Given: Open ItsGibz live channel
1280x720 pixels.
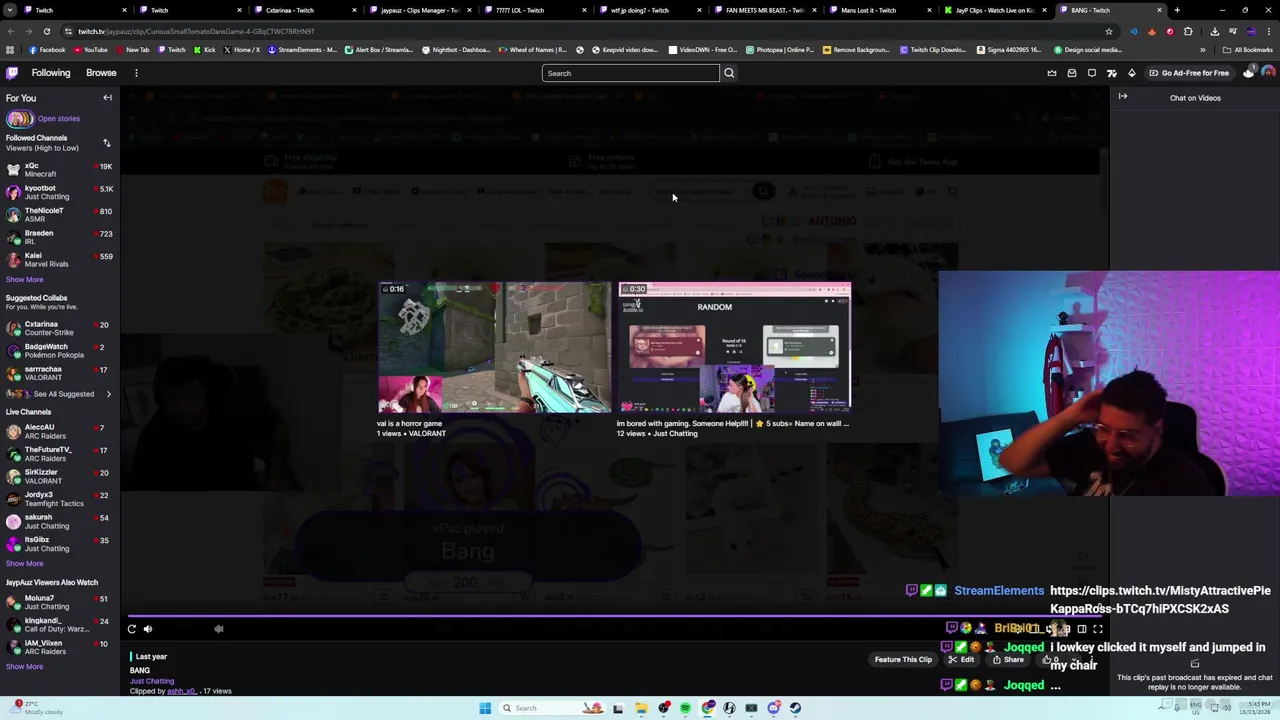Looking at the screenshot, I should click(59, 544).
